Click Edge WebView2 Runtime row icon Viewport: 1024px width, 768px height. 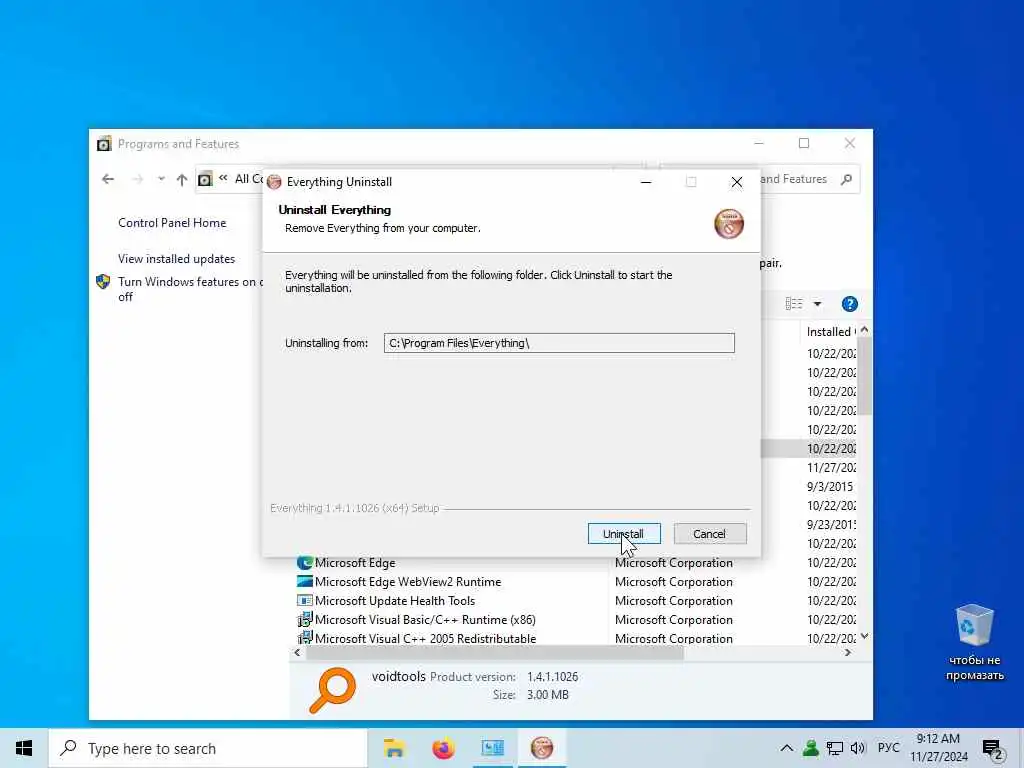(x=304, y=581)
